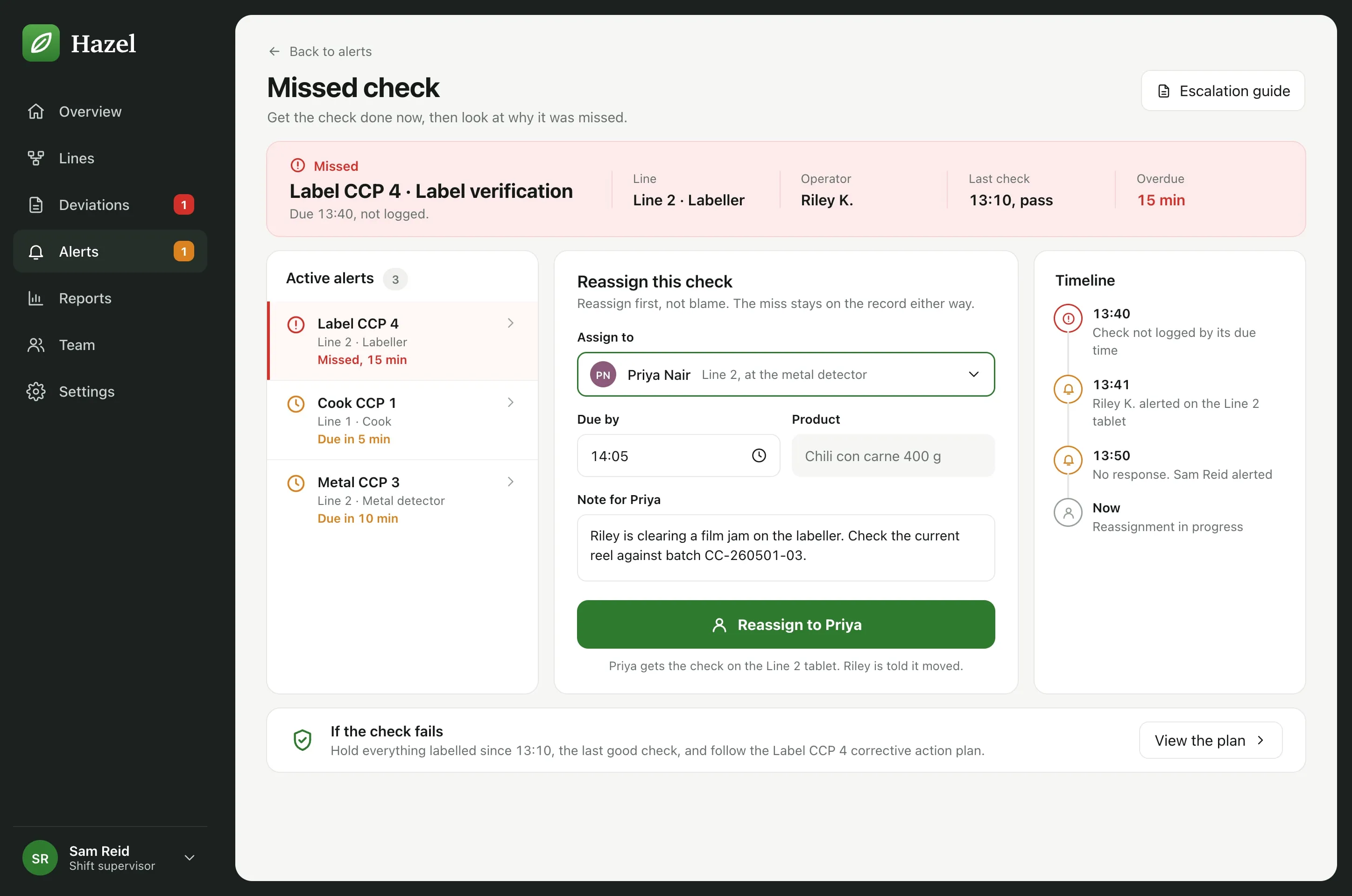Click the Lines network icon in sidebar
The height and width of the screenshot is (896, 1352).
click(35, 158)
